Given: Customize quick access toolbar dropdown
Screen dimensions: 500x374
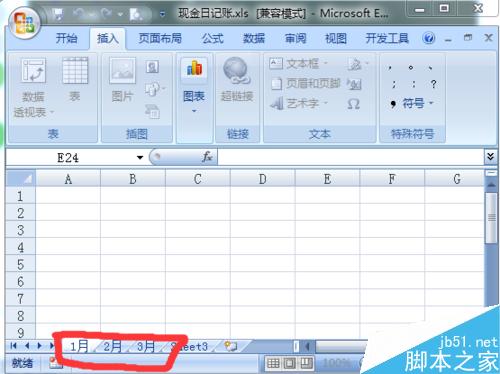Looking at the screenshot, I should (x=162, y=14).
